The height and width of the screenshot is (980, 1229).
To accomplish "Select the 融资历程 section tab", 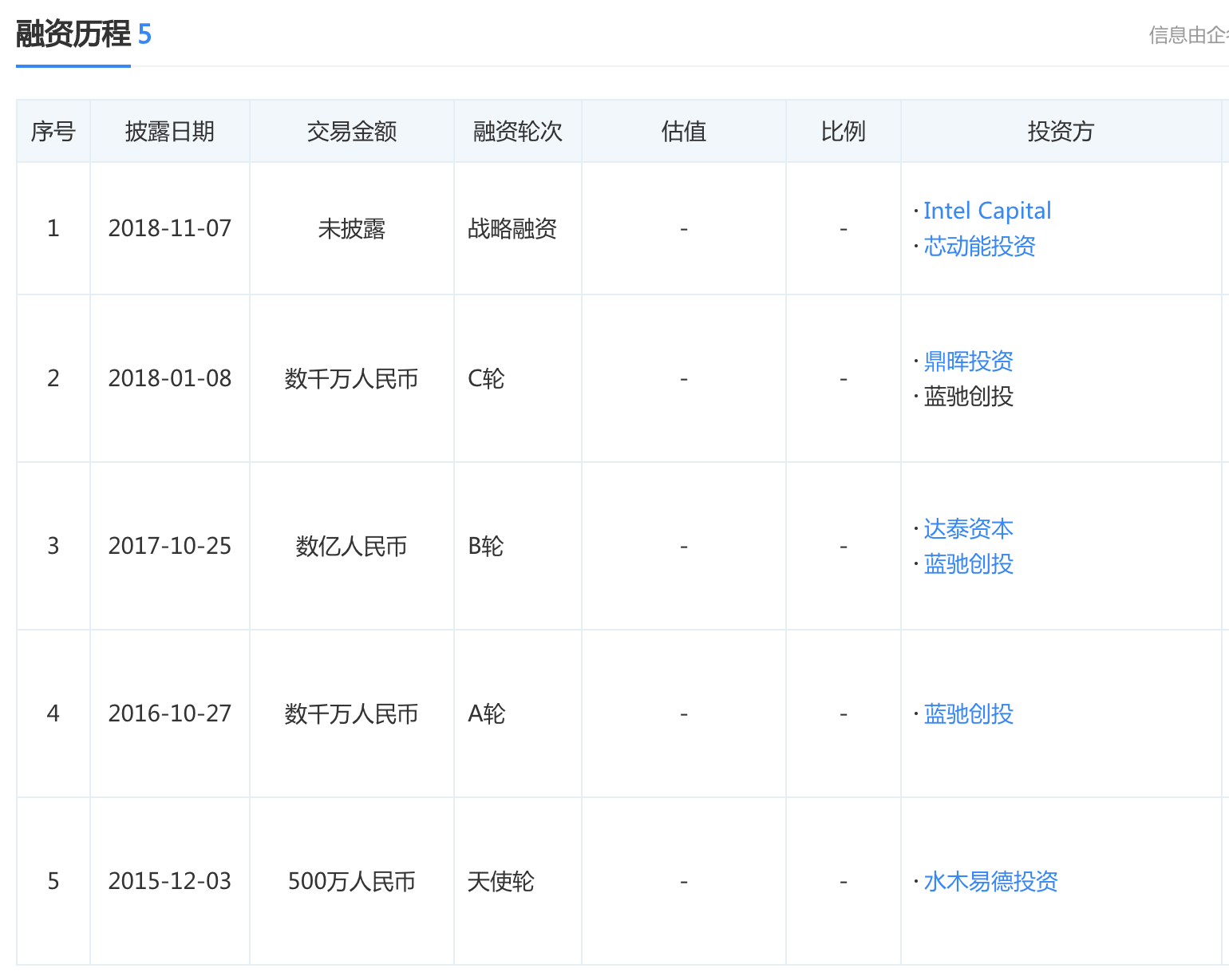I will click(73, 34).
